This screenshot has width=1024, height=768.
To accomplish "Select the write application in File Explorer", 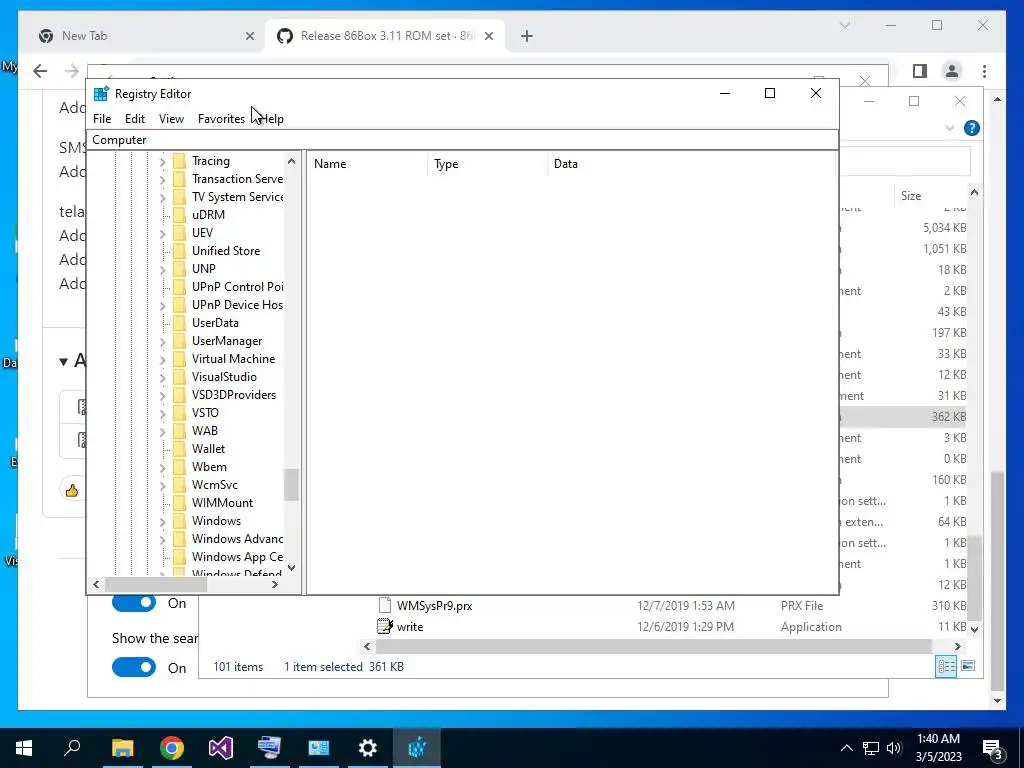I will tap(409, 627).
